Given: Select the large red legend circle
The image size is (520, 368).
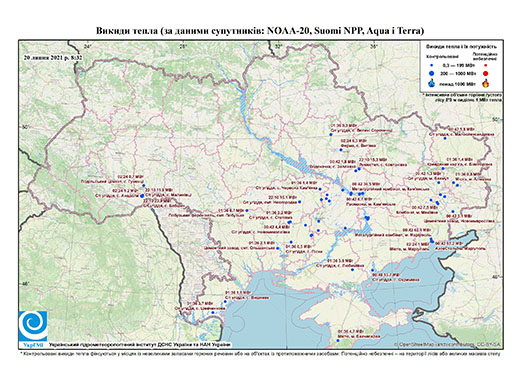Looking at the screenshot, I should point(486,73).
